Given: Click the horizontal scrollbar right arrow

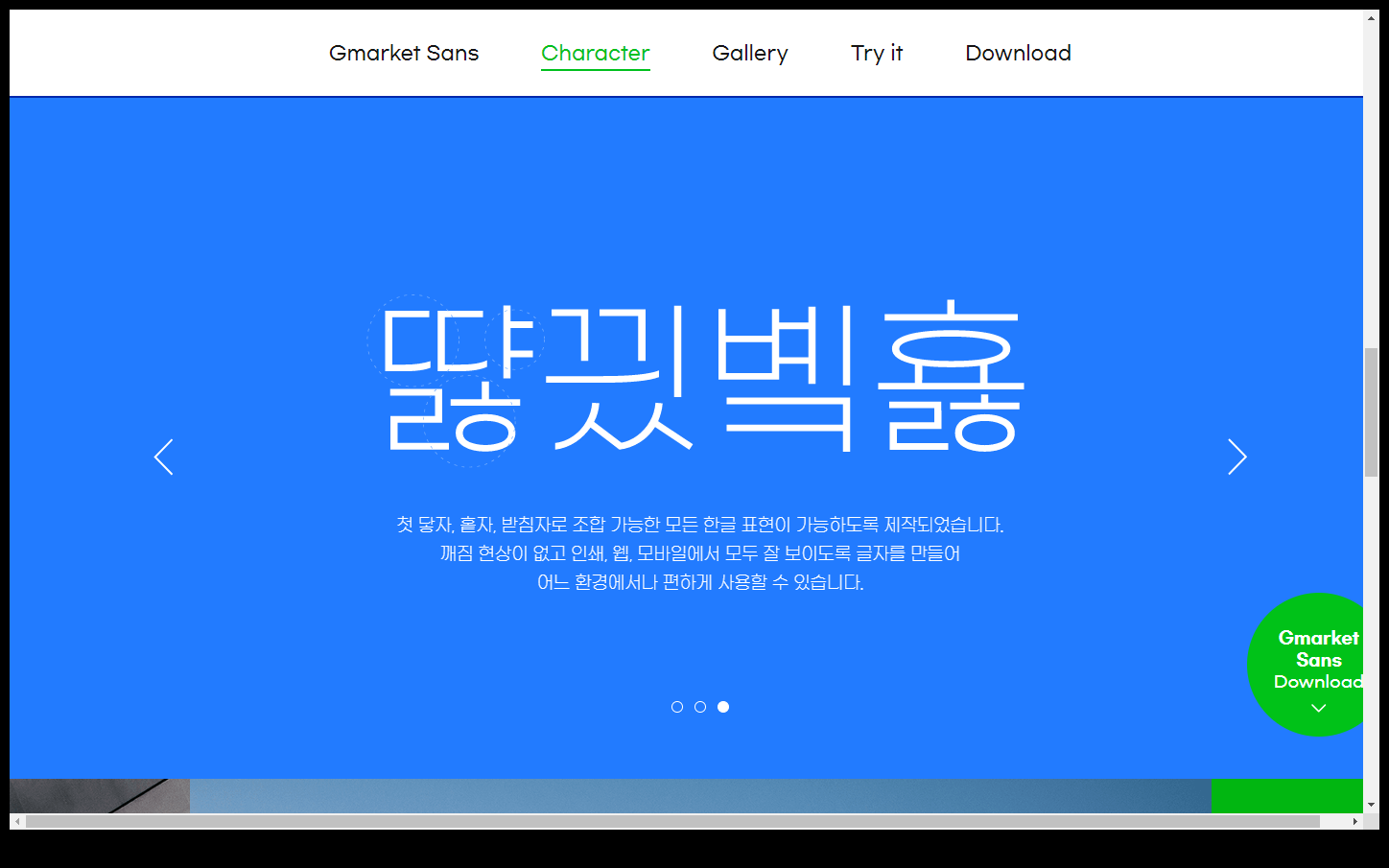Looking at the screenshot, I should coord(1355,821).
